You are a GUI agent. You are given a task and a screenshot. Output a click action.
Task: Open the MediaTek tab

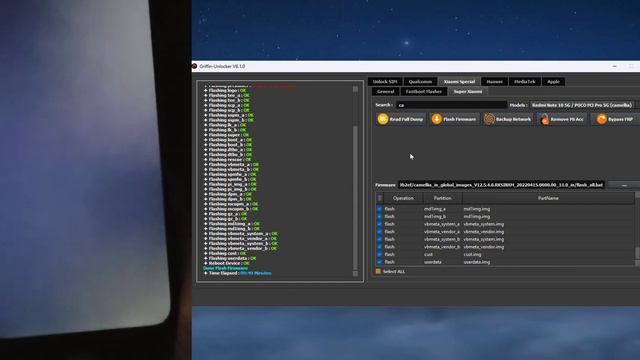[524, 82]
